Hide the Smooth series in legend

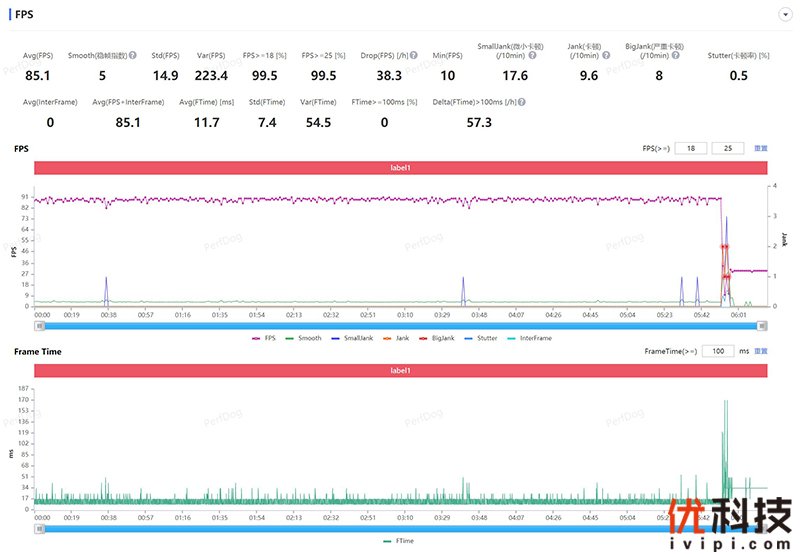click(x=304, y=338)
